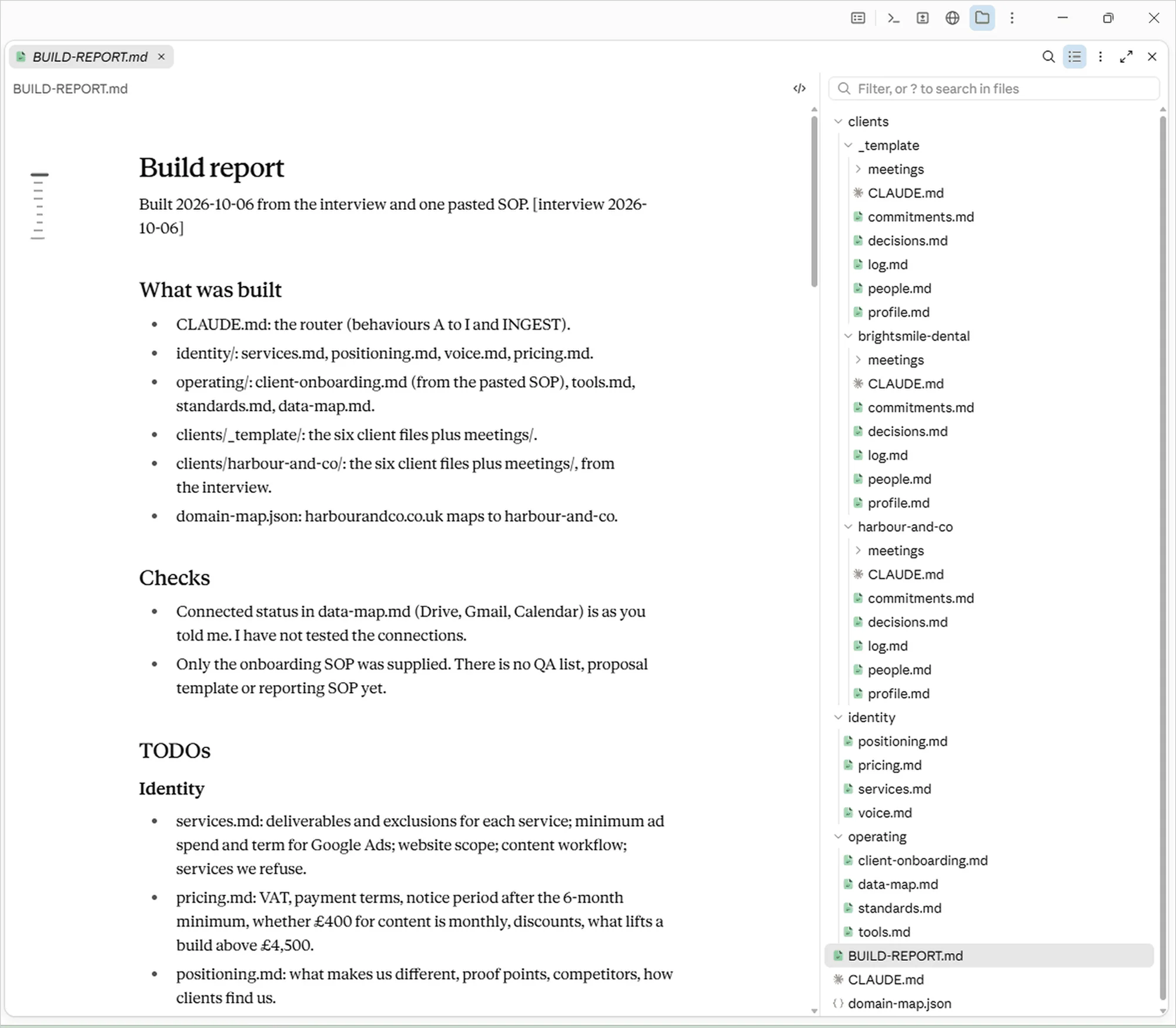1176x1028 pixels.
Task: Expand the panel to full screen
Action: point(1126,57)
